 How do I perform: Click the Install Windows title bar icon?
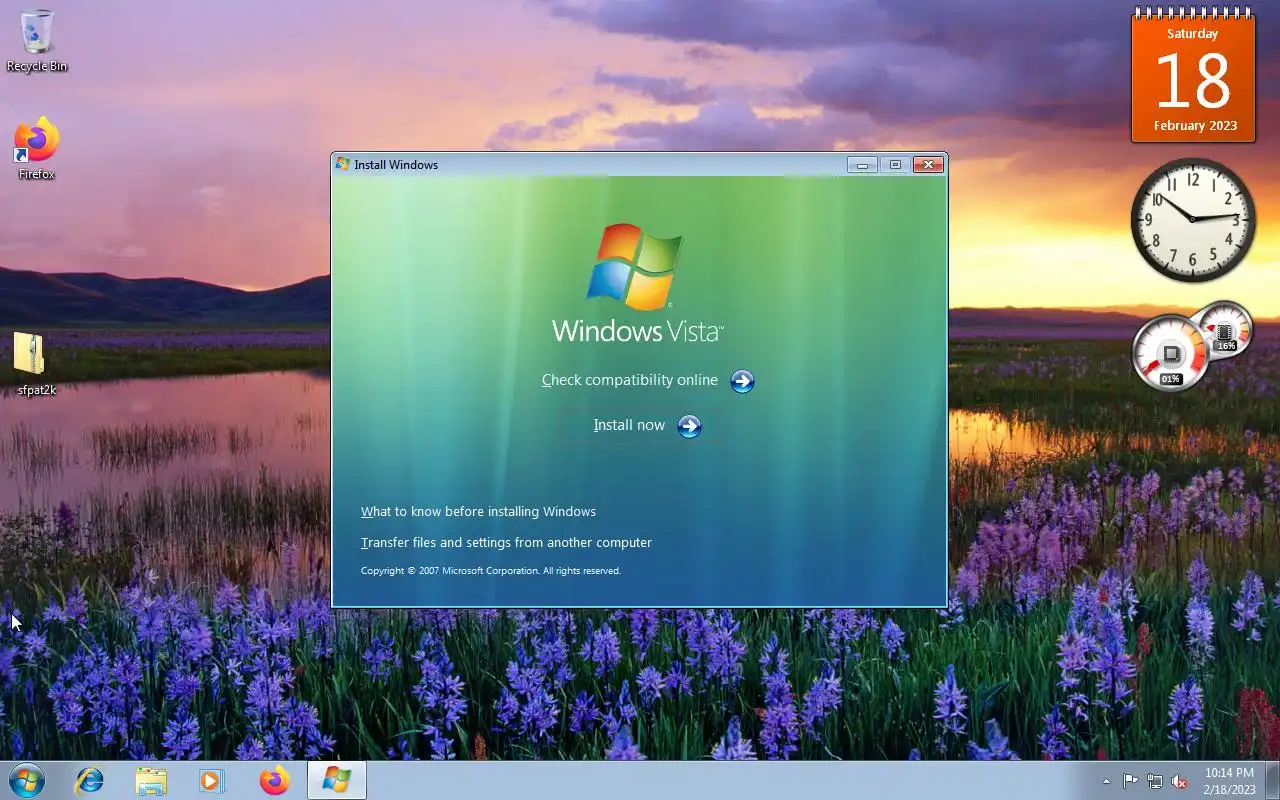(x=343, y=164)
